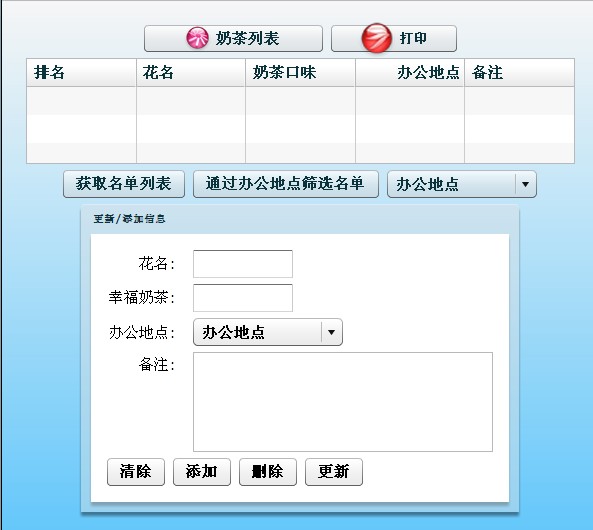Sort by the 花名 column header
The width and height of the screenshot is (593, 530).
coord(191,72)
